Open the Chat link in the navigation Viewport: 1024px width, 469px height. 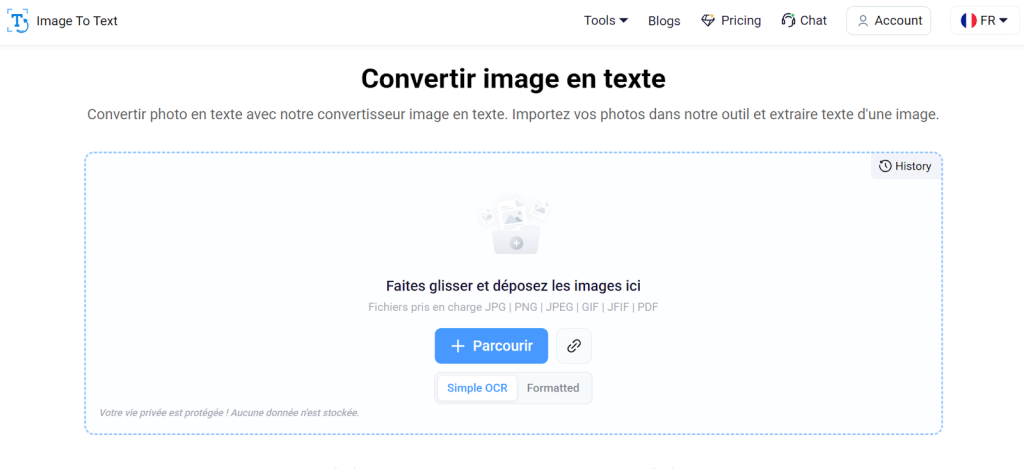pyautogui.click(x=813, y=21)
